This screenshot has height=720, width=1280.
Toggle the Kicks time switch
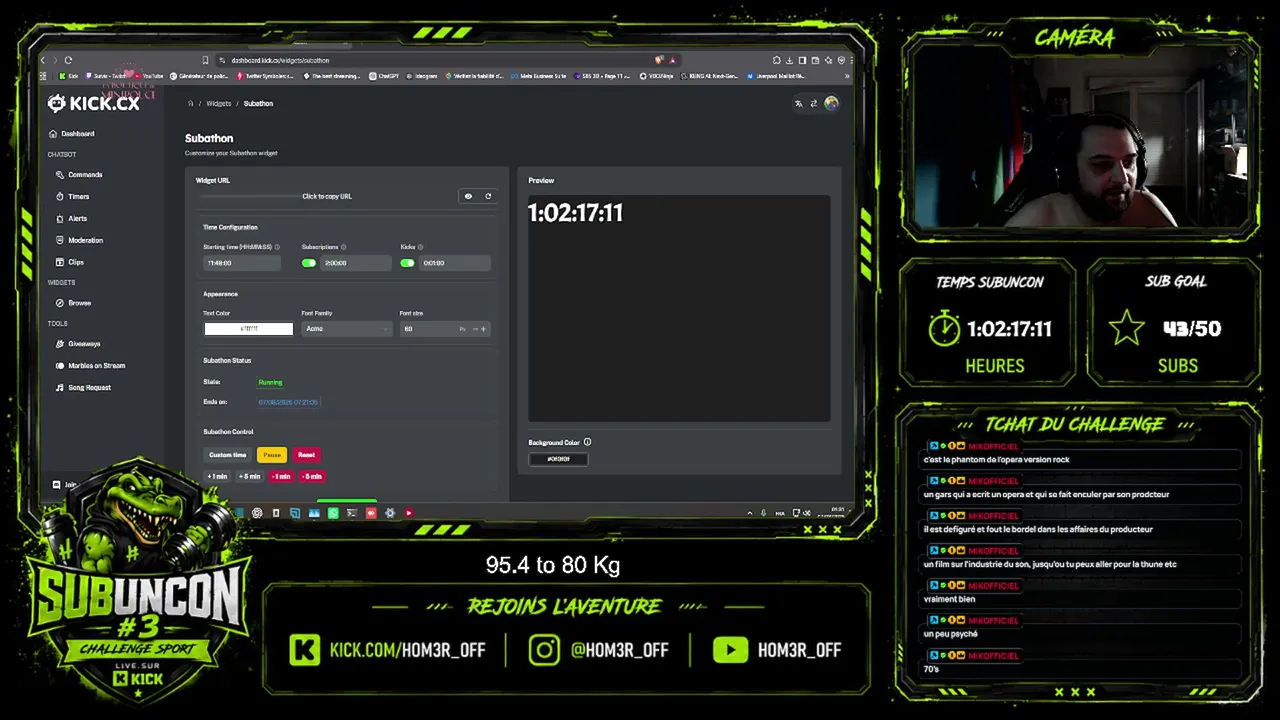[x=407, y=263]
